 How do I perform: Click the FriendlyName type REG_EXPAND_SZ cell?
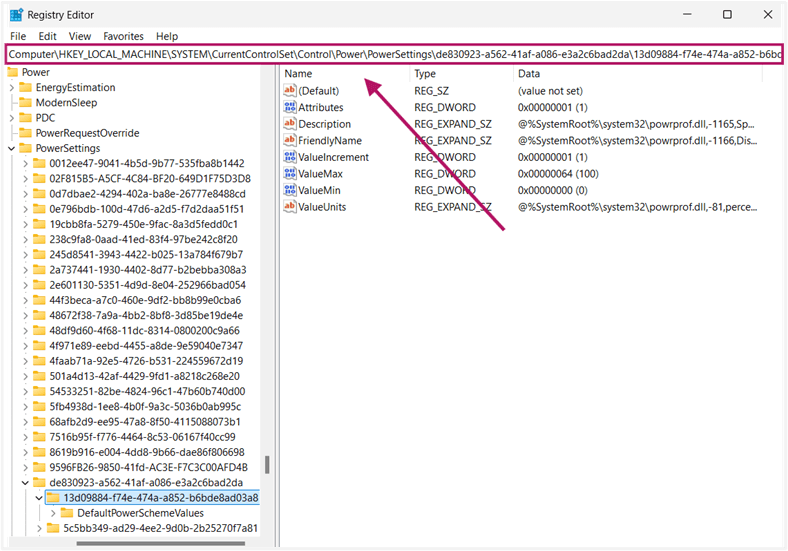tap(452, 140)
